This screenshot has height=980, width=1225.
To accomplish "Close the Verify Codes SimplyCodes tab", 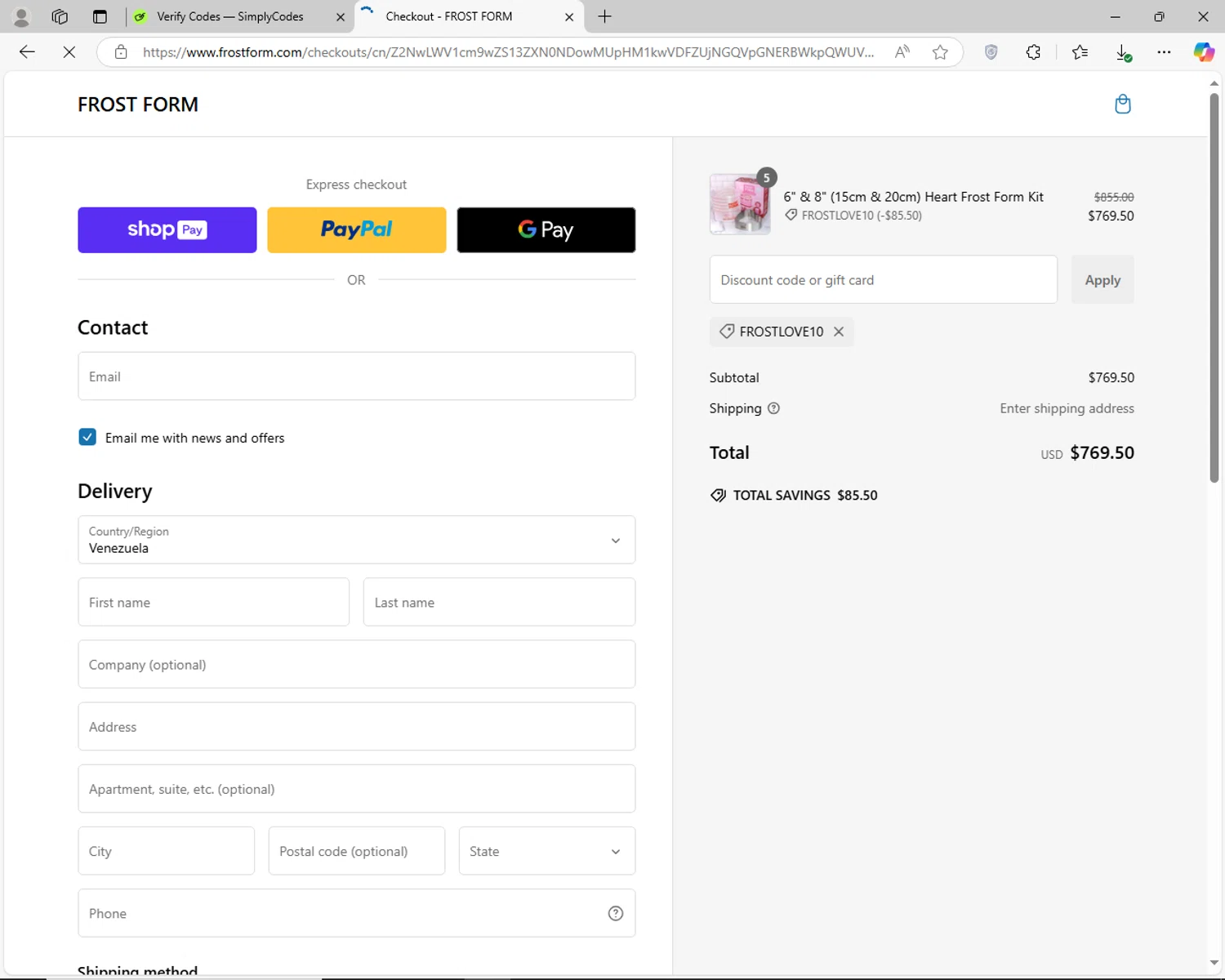I will pos(341,16).
